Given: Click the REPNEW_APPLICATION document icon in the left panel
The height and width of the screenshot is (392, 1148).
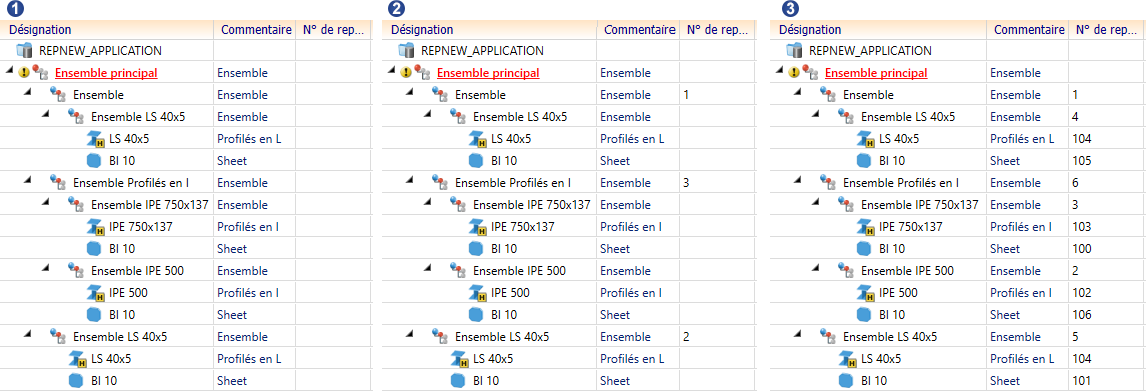Looking at the screenshot, I should tap(25, 51).
